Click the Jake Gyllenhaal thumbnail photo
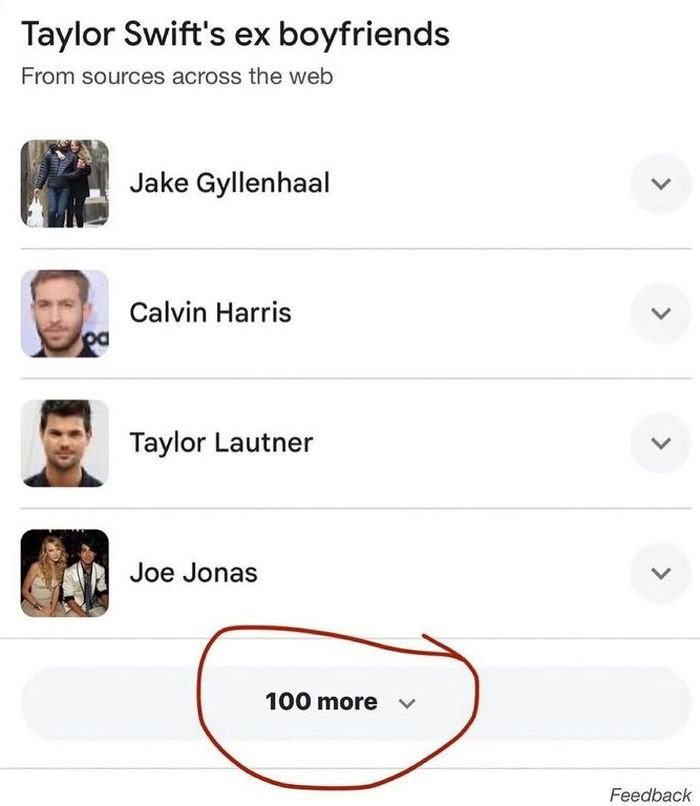This screenshot has height=806, width=700. click(x=64, y=183)
